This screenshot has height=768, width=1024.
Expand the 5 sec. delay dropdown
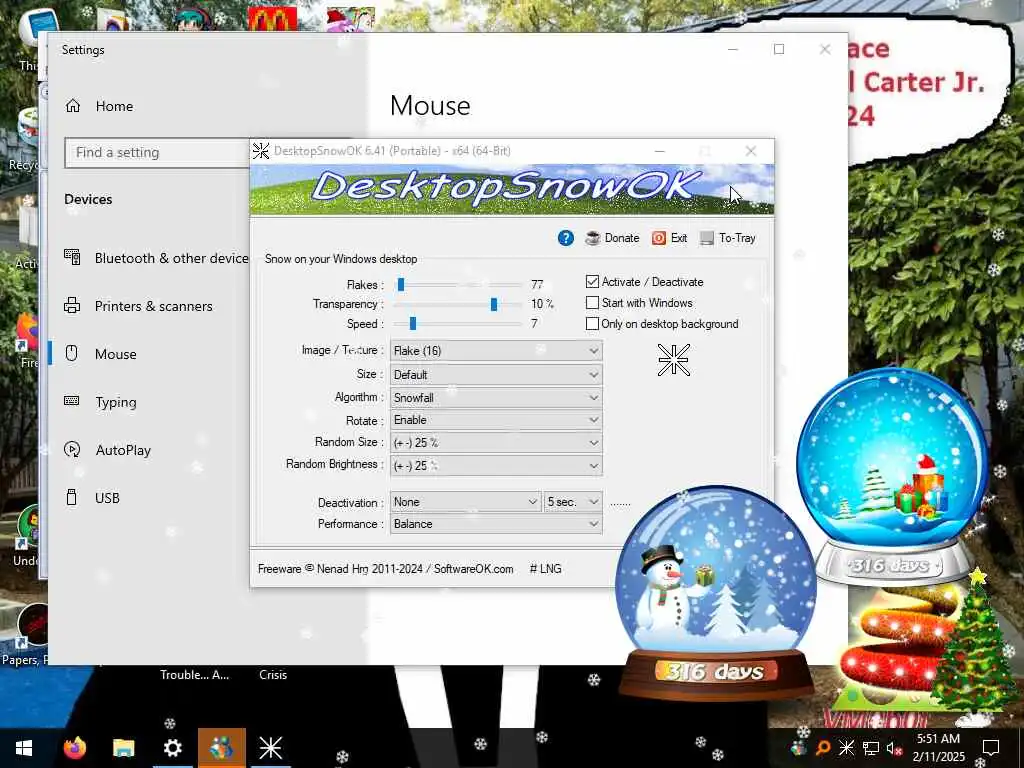tap(573, 502)
